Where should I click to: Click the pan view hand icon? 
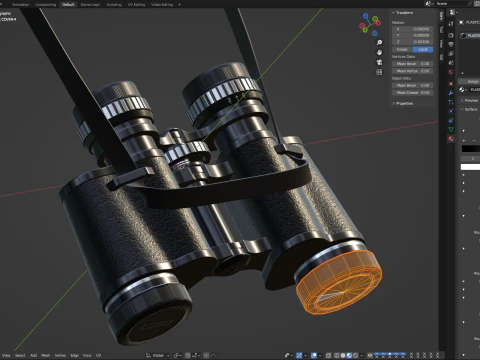click(x=379, y=52)
